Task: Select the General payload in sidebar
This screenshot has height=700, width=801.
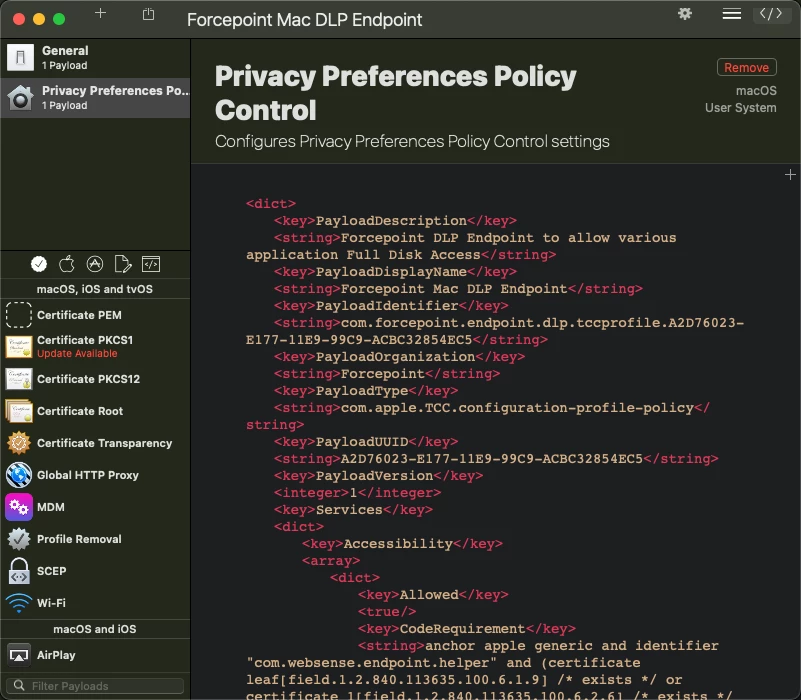Action: coord(96,58)
